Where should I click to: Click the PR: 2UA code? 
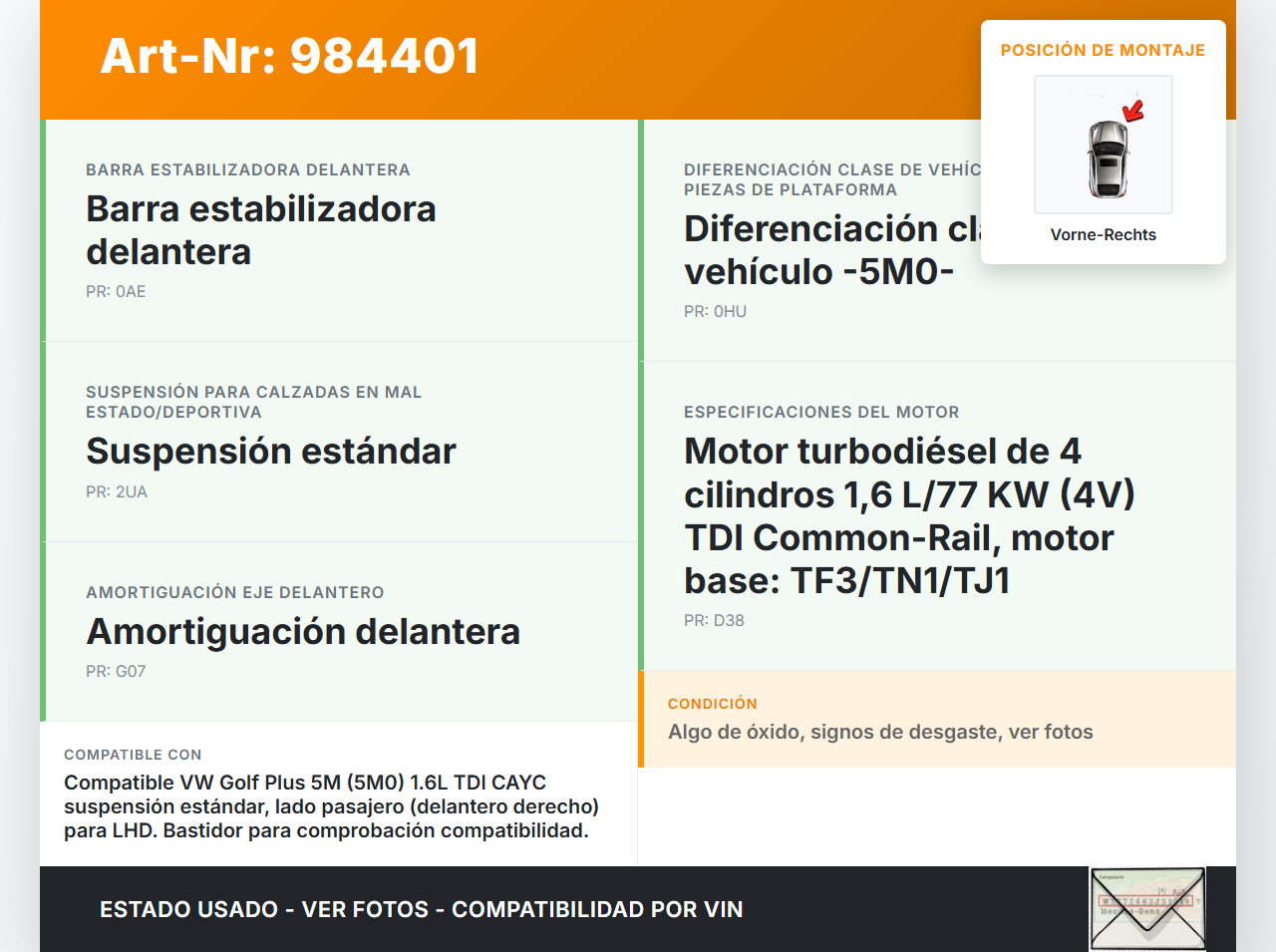117,491
